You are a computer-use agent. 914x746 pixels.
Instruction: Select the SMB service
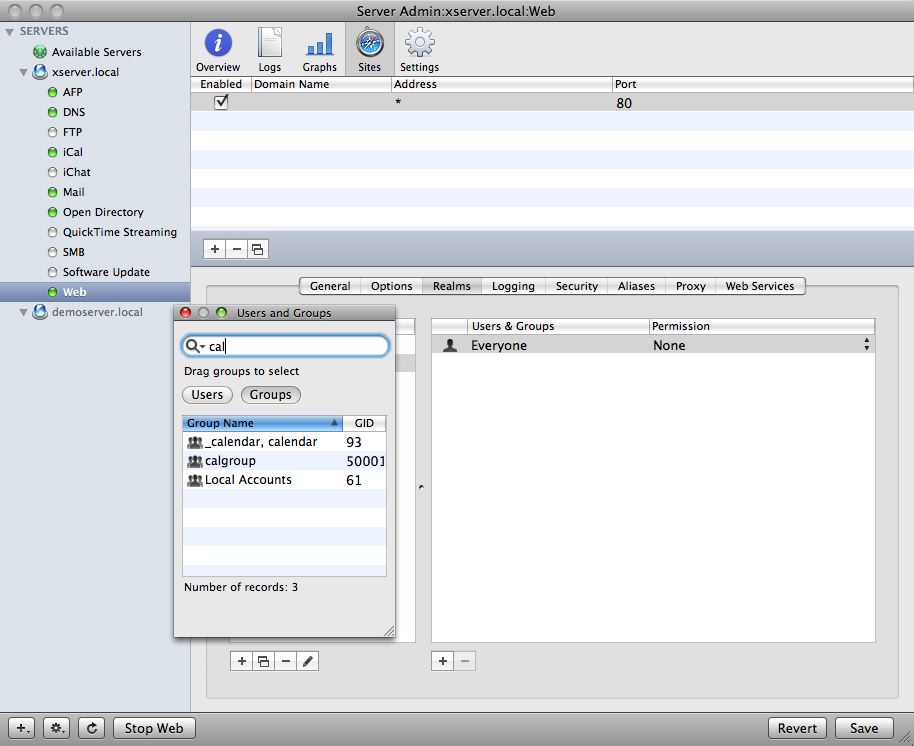pyautogui.click(x=73, y=252)
